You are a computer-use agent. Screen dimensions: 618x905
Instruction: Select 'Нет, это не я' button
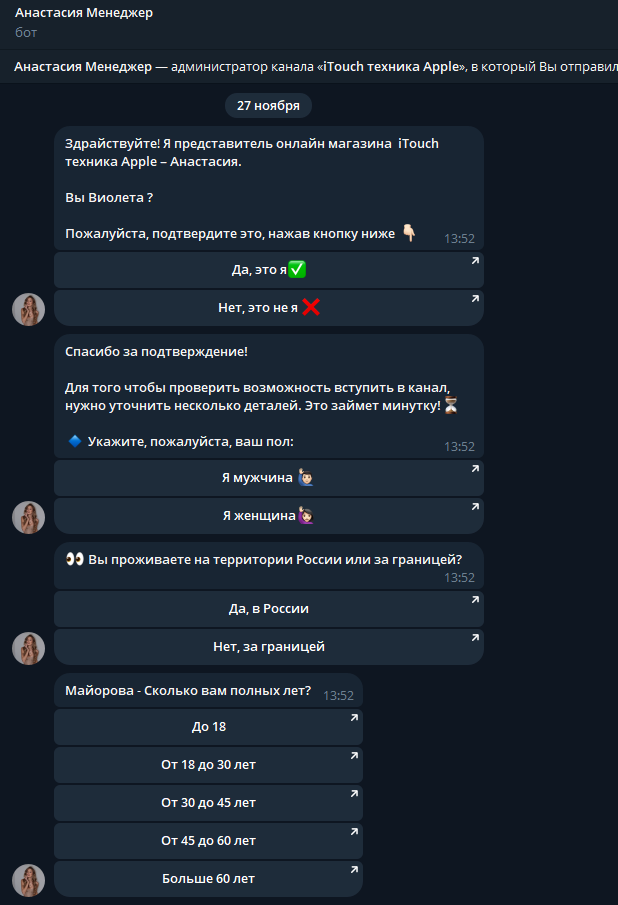click(269, 308)
